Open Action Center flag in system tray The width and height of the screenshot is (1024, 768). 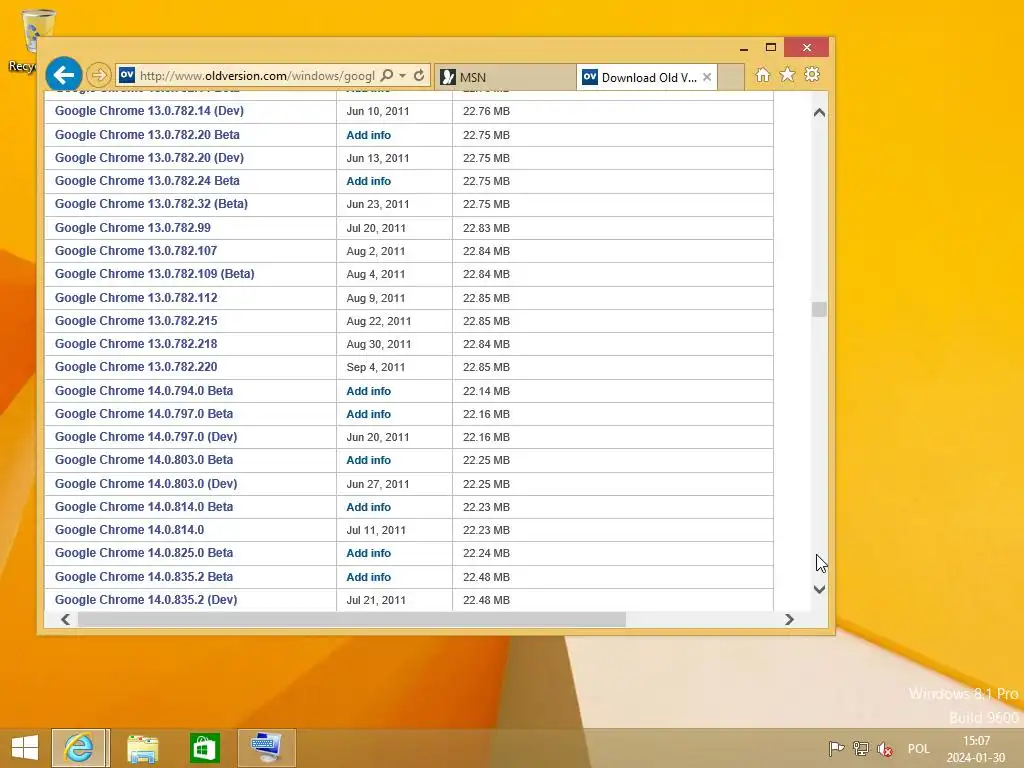[x=836, y=748]
